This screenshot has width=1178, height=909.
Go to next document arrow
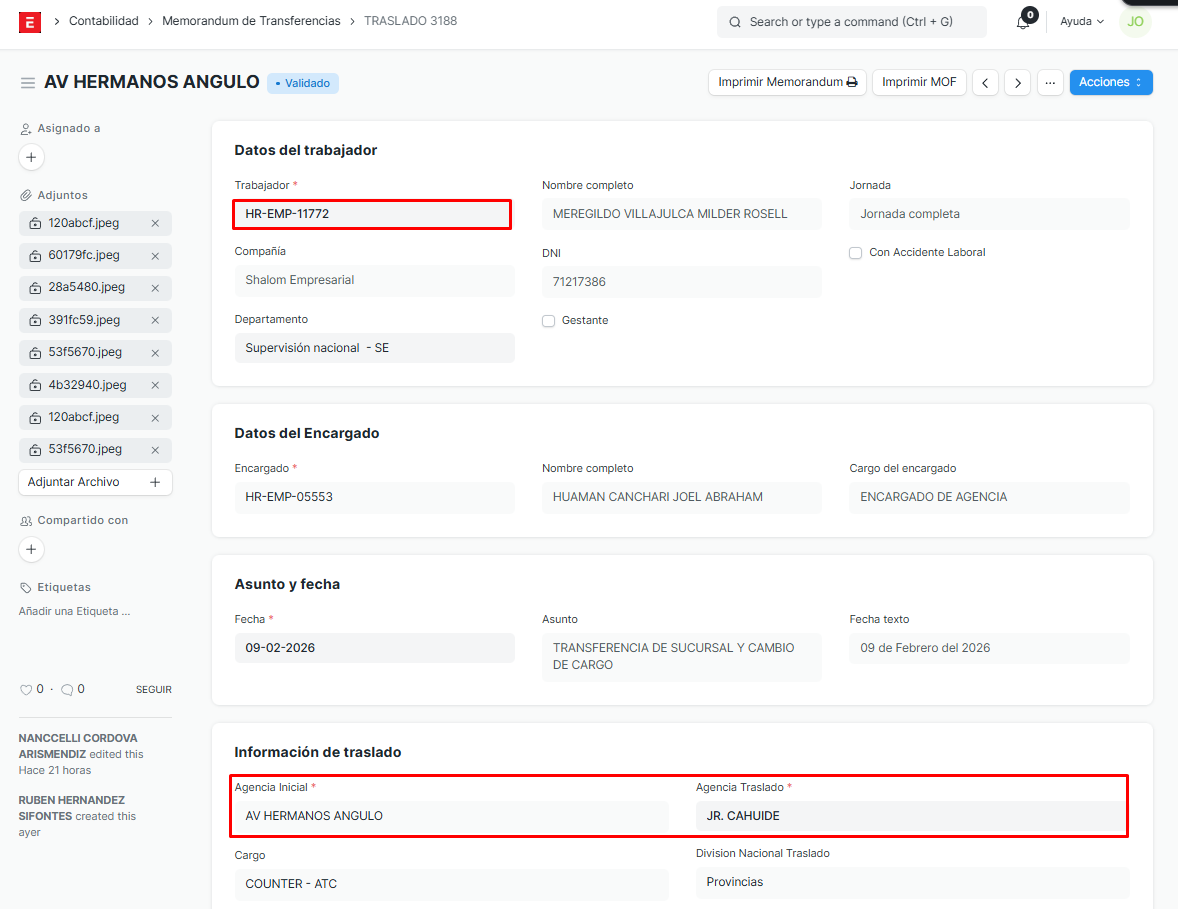(1017, 83)
